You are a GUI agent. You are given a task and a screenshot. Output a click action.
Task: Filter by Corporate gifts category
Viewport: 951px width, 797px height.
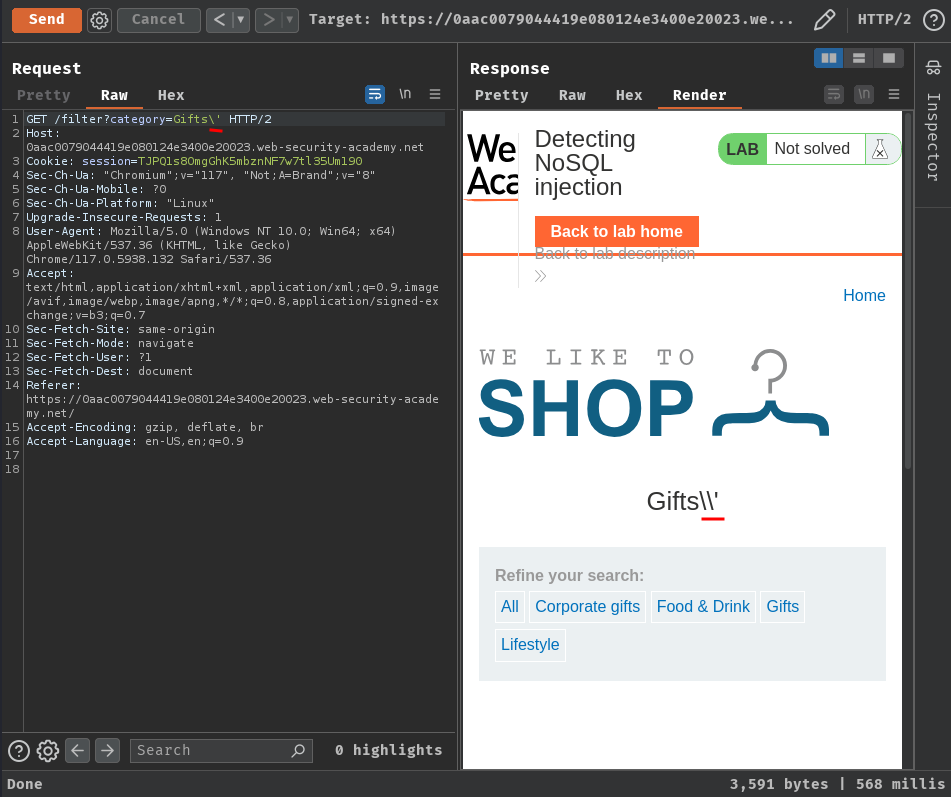pos(587,607)
